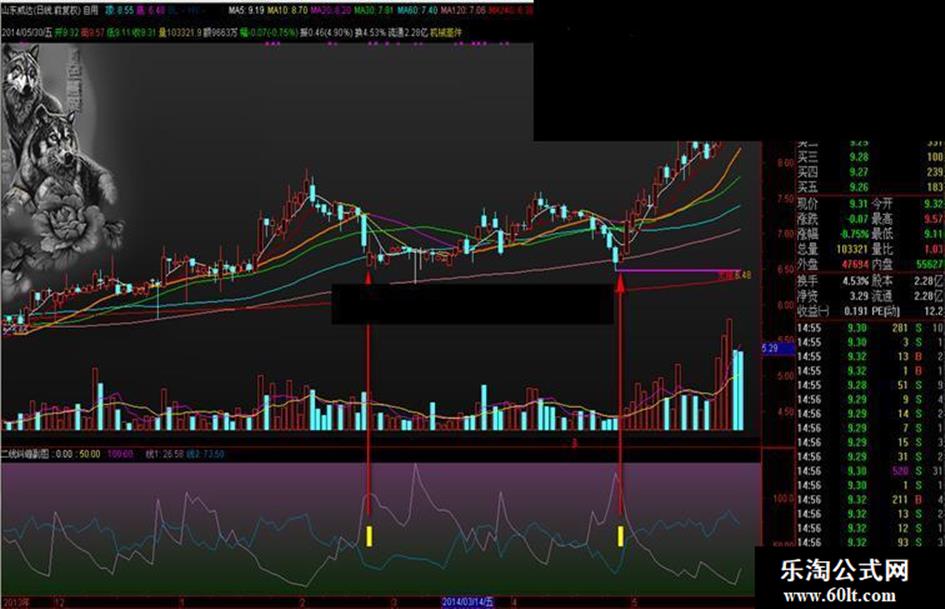Click the 净资 3.29 net asset value
The width and height of the screenshot is (945, 609).
point(858,296)
